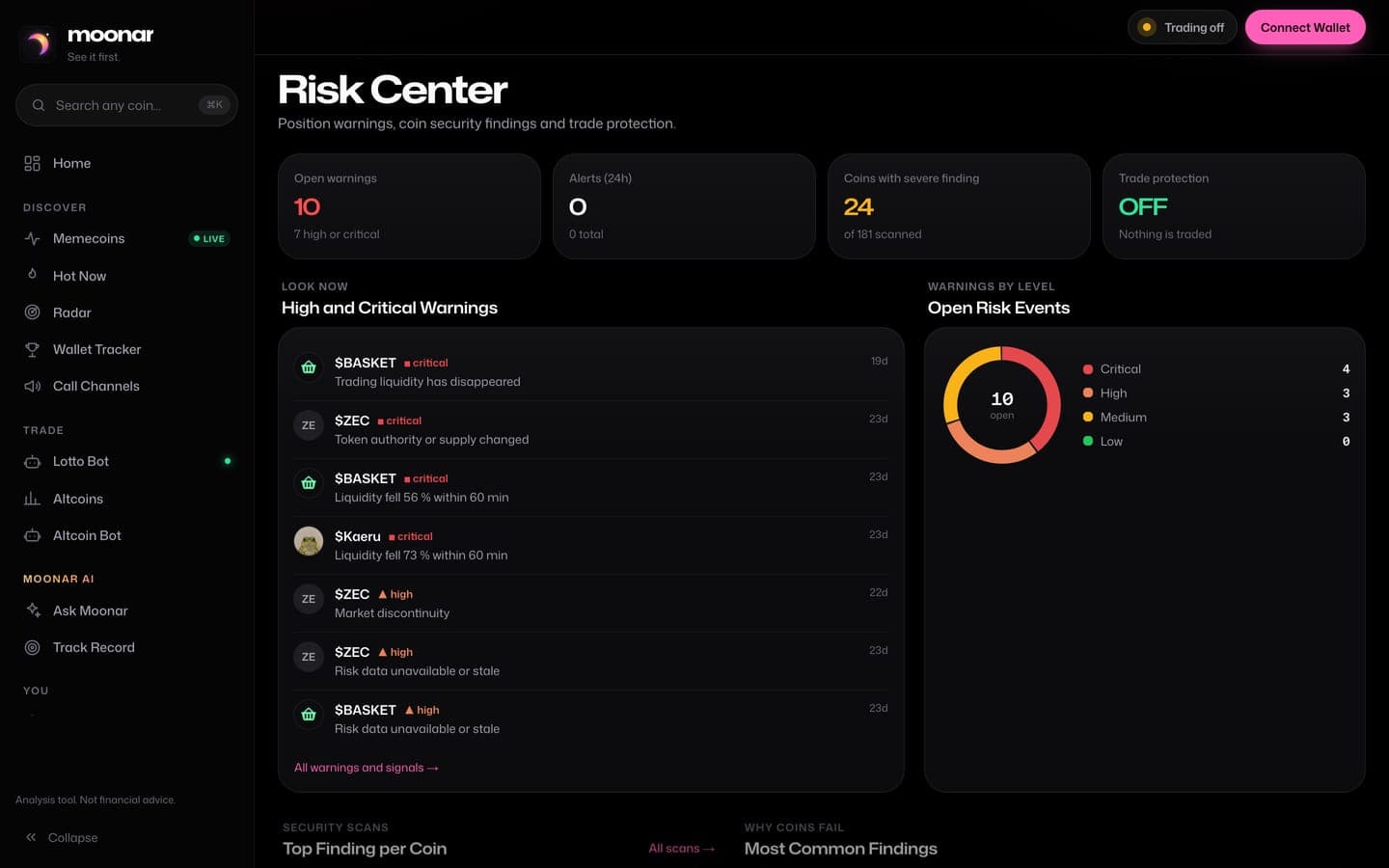Click the moonar crescent logo icon
This screenshot has height=868, width=1389.
point(38,43)
